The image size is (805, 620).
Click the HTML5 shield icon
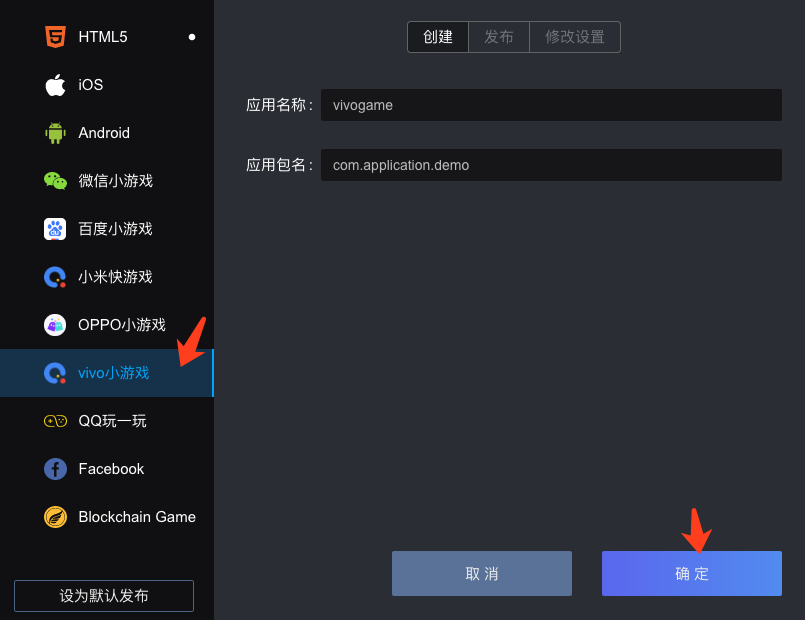[55, 37]
